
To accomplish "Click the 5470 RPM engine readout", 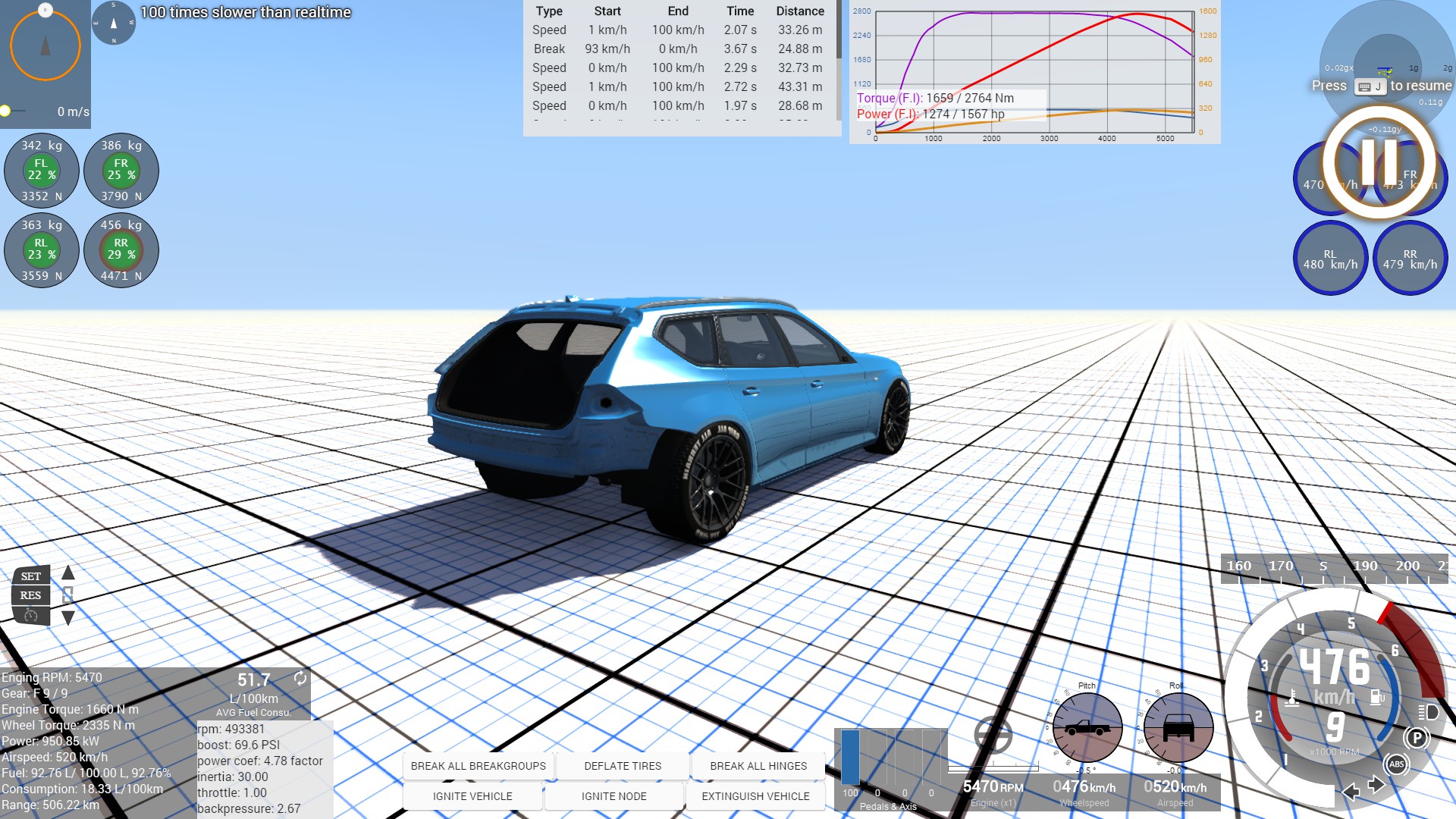I will [x=993, y=788].
